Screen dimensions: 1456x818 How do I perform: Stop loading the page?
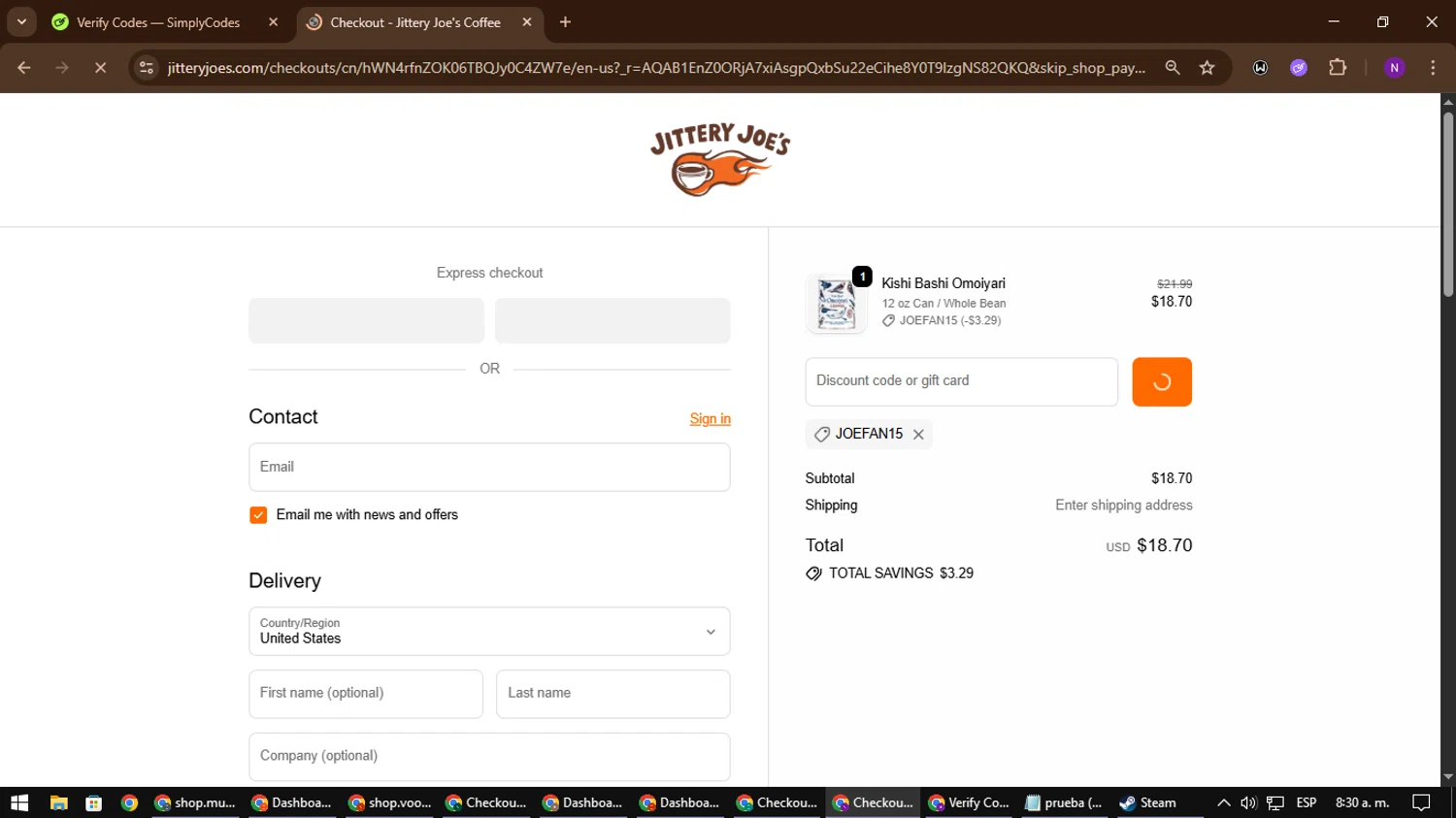pyautogui.click(x=100, y=68)
